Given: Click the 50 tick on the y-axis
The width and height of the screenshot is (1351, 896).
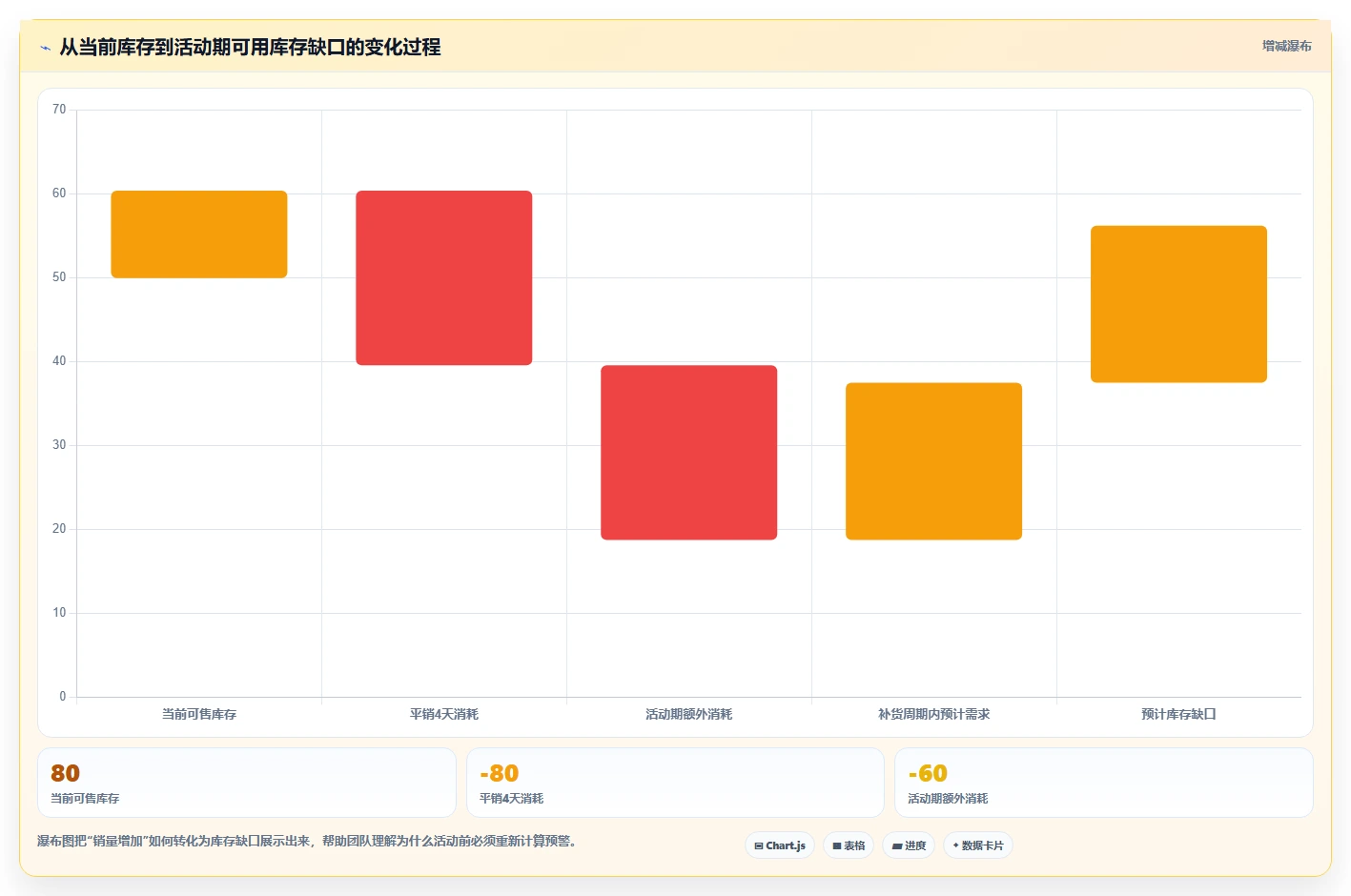Looking at the screenshot, I should pyautogui.click(x=59, y=277).
